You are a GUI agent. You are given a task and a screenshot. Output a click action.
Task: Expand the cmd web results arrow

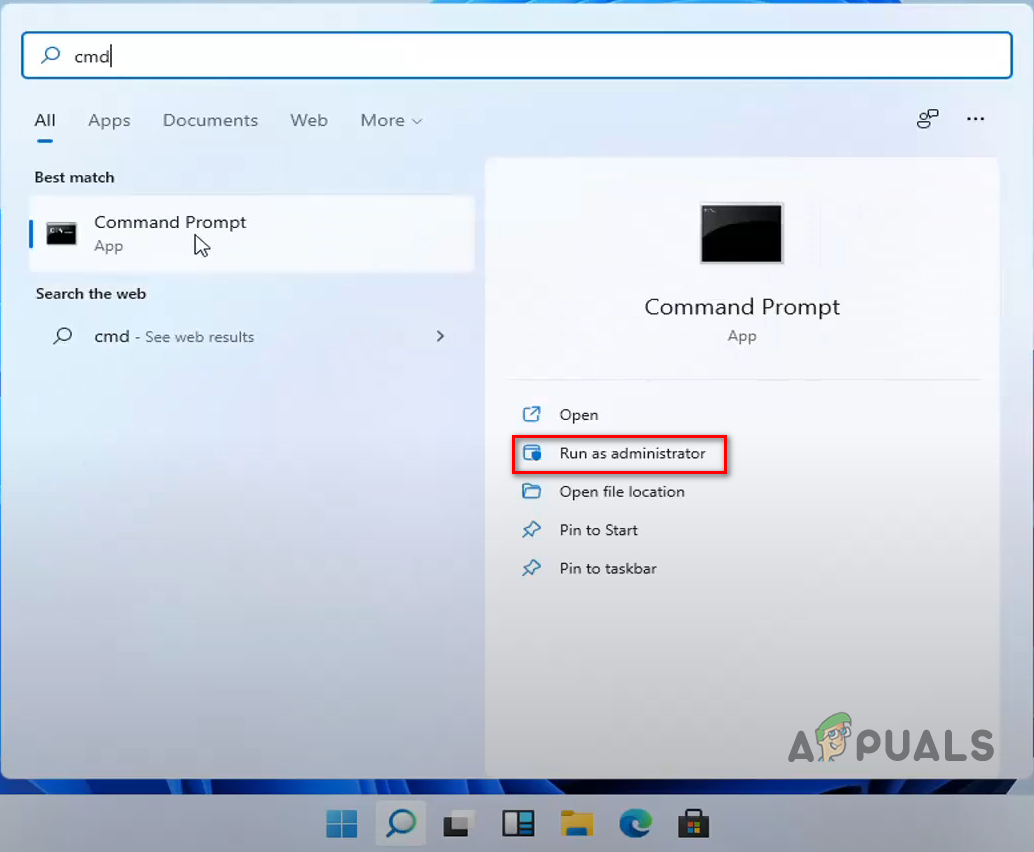pos(441,336)
